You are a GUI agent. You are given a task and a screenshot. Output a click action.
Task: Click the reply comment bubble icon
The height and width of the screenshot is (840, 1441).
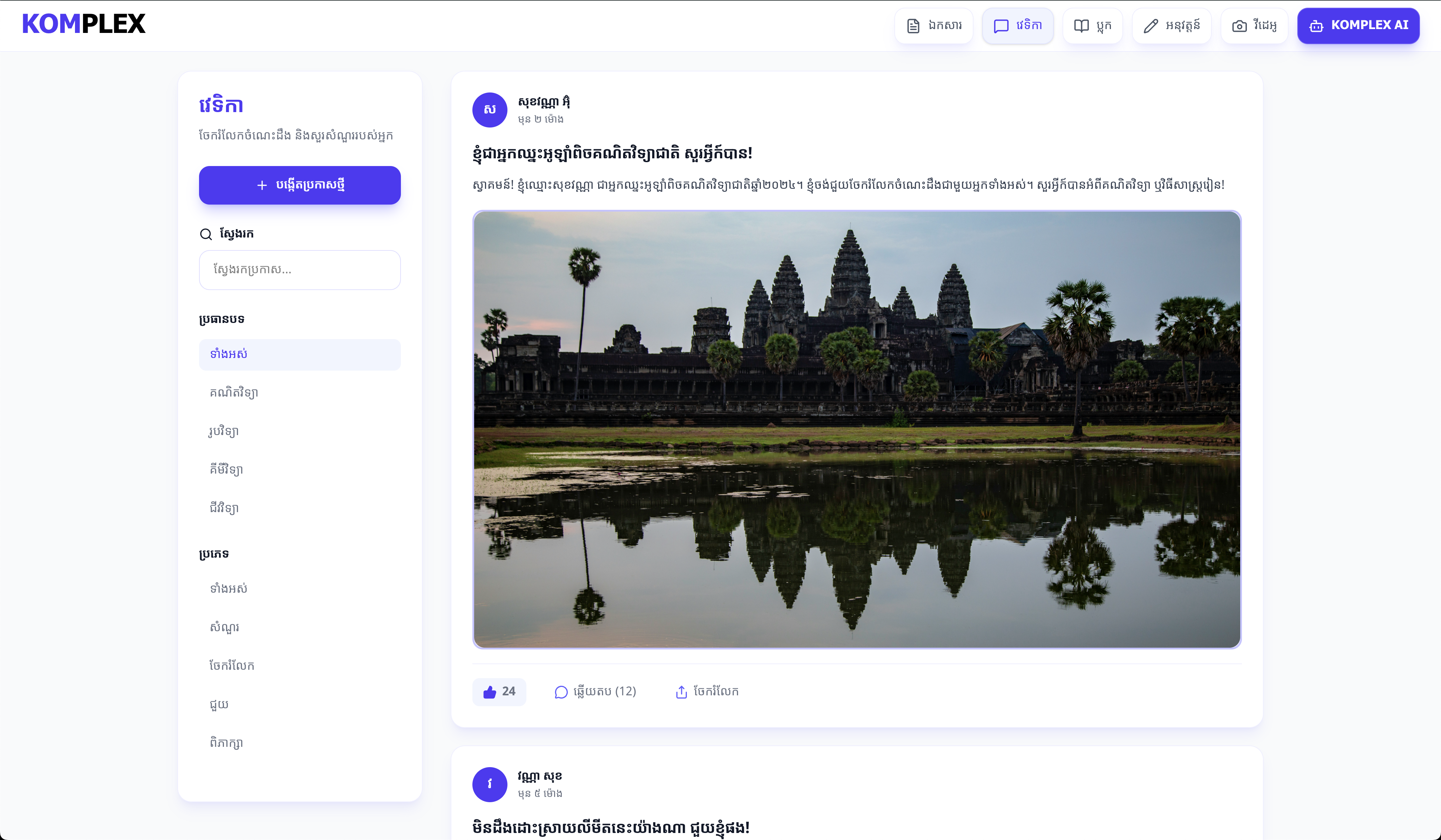pyautogui.click(x=561, y=692)
